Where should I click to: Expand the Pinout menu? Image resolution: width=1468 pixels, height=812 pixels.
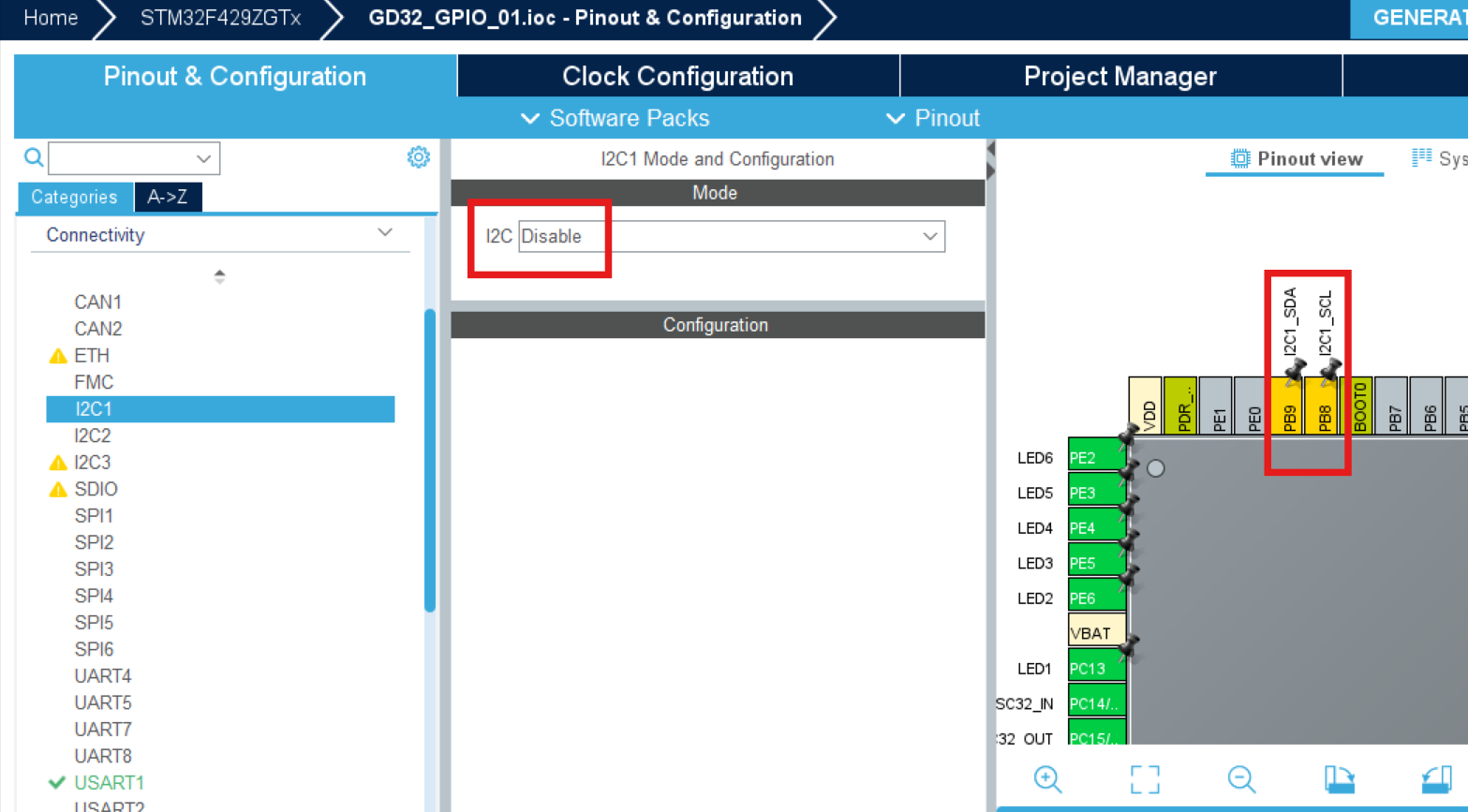pyautogui.click(x=933, y=118)
